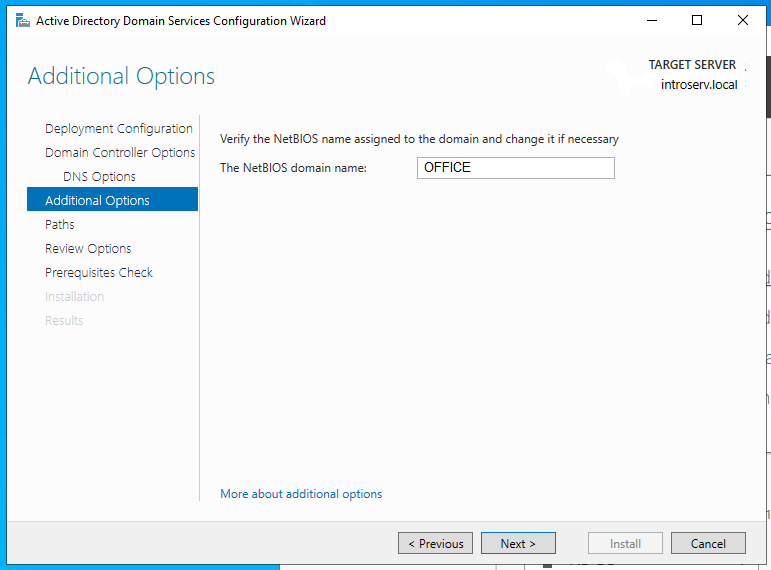Viewport: 771px width, 570px height.
Task: Proceed with the Next button
Action: 518,544
